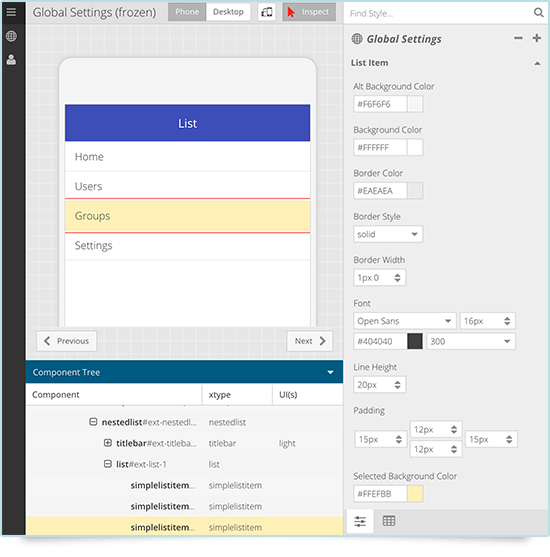Viewport: 550px width, 557px height.
Task: Go to Next preview
Action: (310, 341)
